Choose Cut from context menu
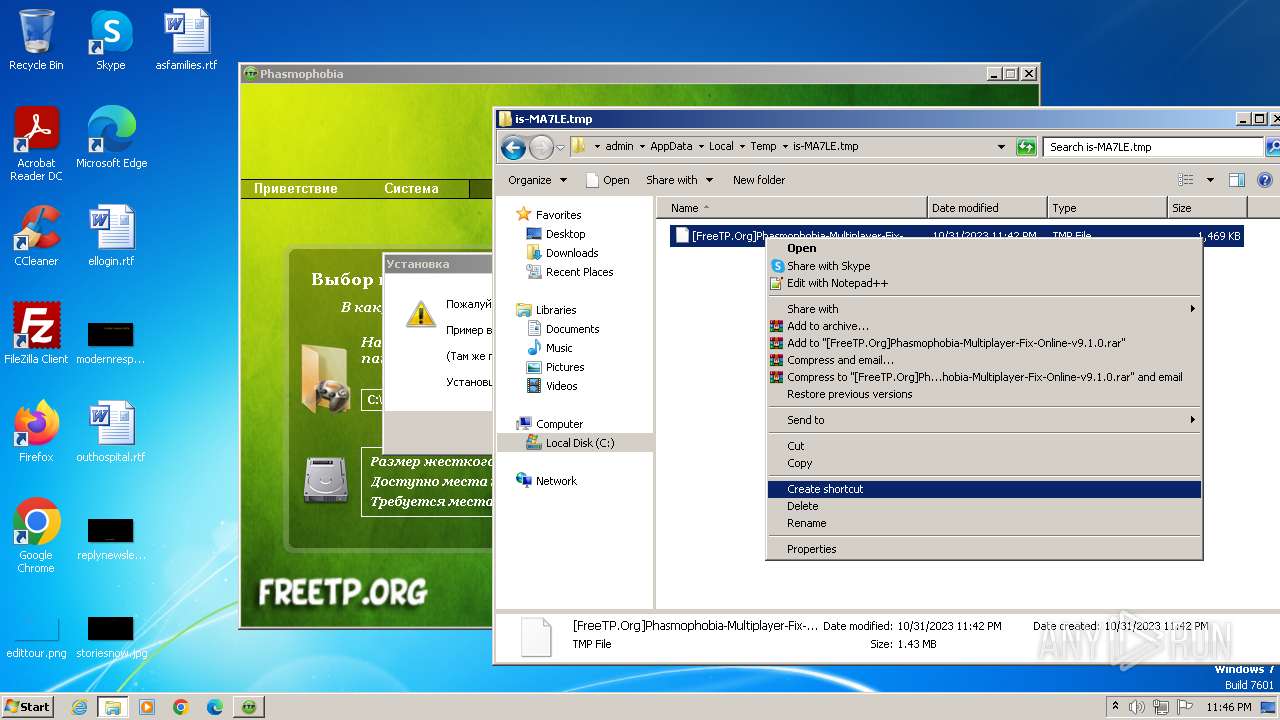The image size is (1280, 720). pos(984,446)
